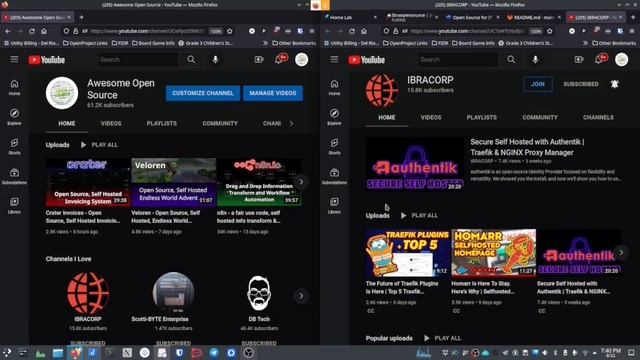Play all Uploads on Awesome Open Source
This screenshot has width=640, height=360.
click(99, 145)
